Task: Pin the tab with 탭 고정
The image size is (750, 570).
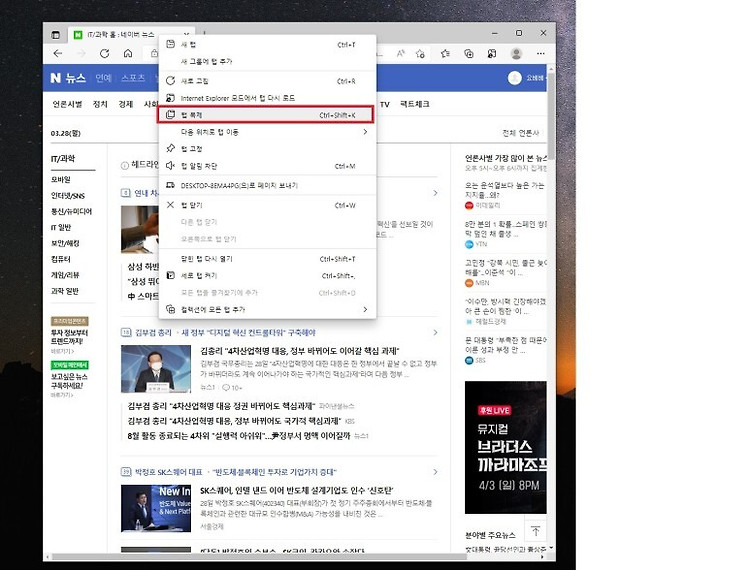Action: click(x=267, y=149)
